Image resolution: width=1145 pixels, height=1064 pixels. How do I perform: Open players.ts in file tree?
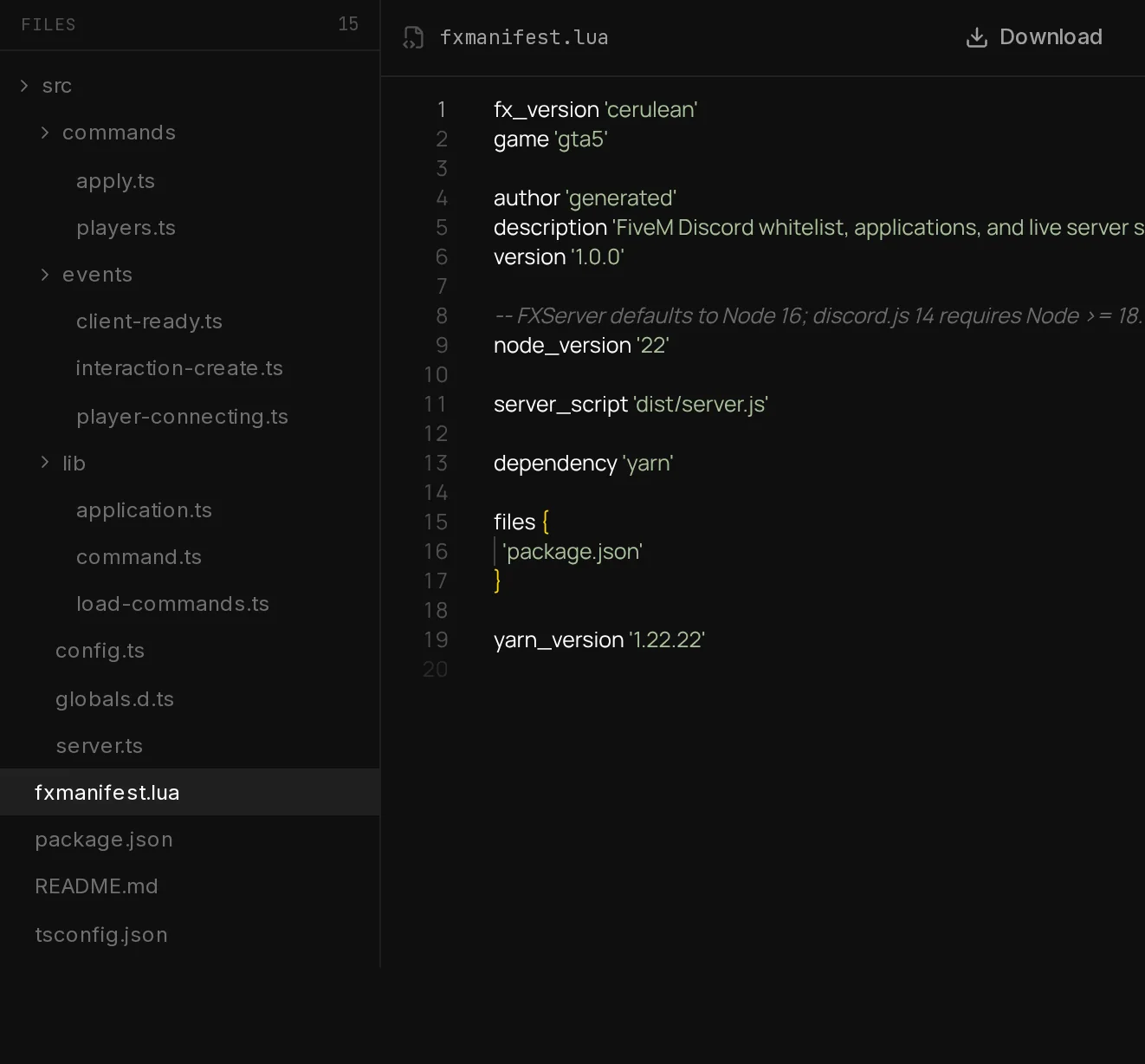pyautogui.click(x=126, y=228)
